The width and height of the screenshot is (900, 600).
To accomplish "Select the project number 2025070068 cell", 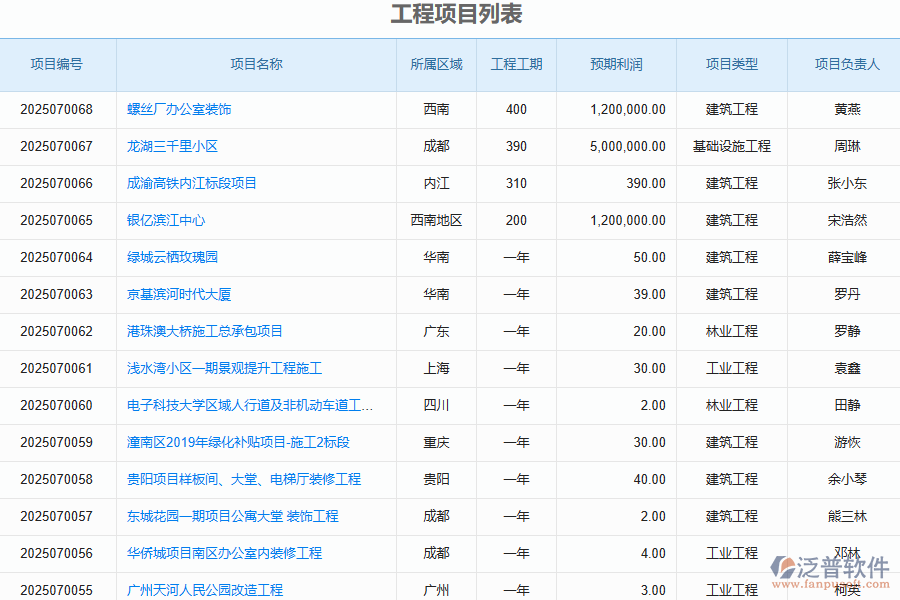I will [x=57, y=109].
